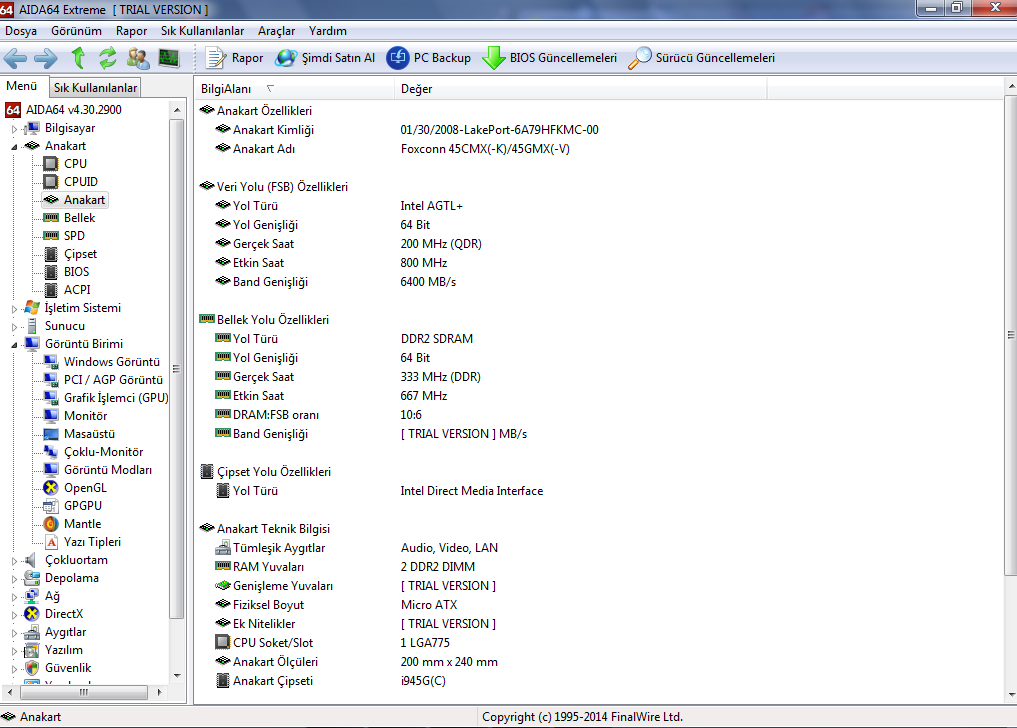Select OpenGL tree item
The height and width of the screenshot is (728, 1017).
tap(85, 488)
